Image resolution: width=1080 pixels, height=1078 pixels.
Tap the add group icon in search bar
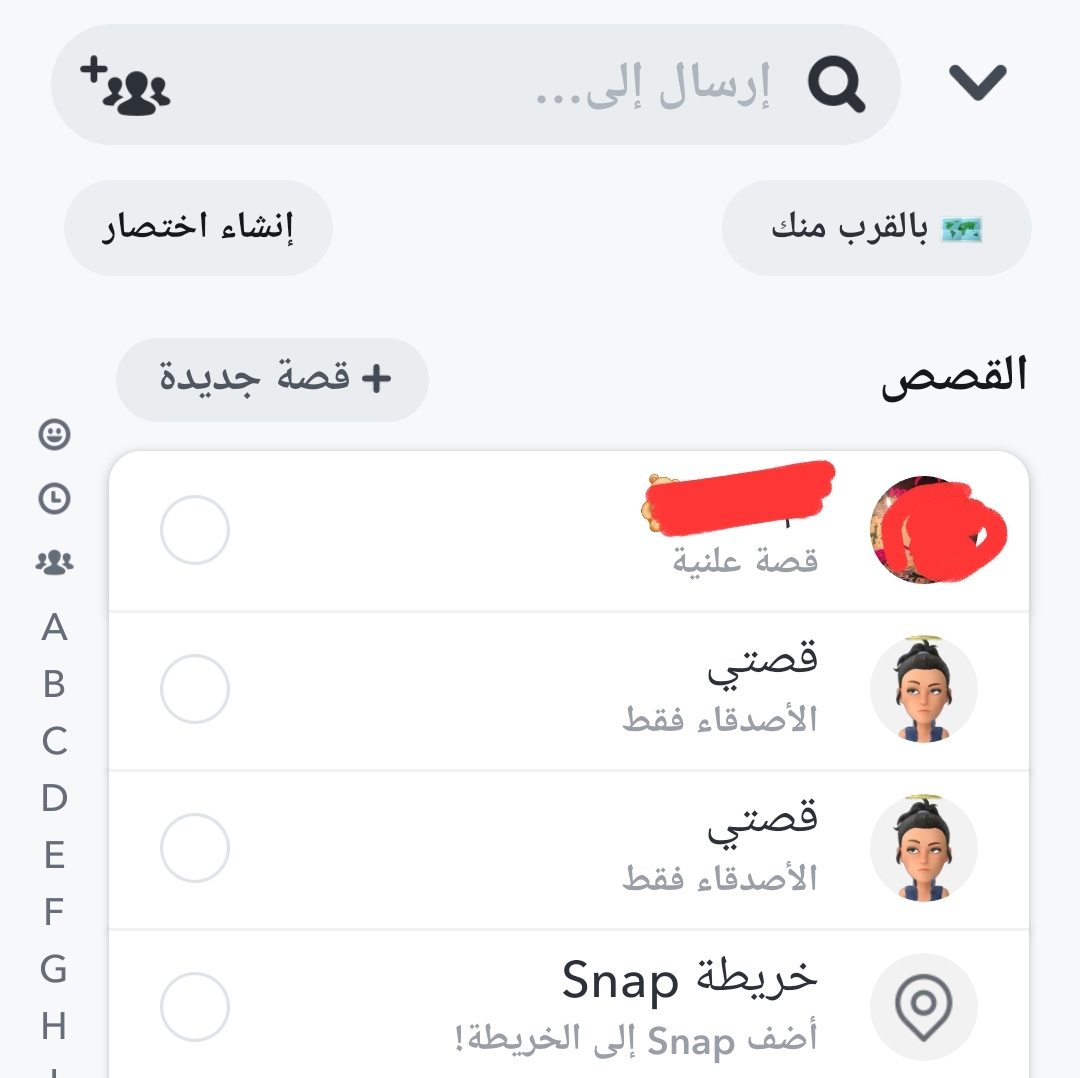125,85
